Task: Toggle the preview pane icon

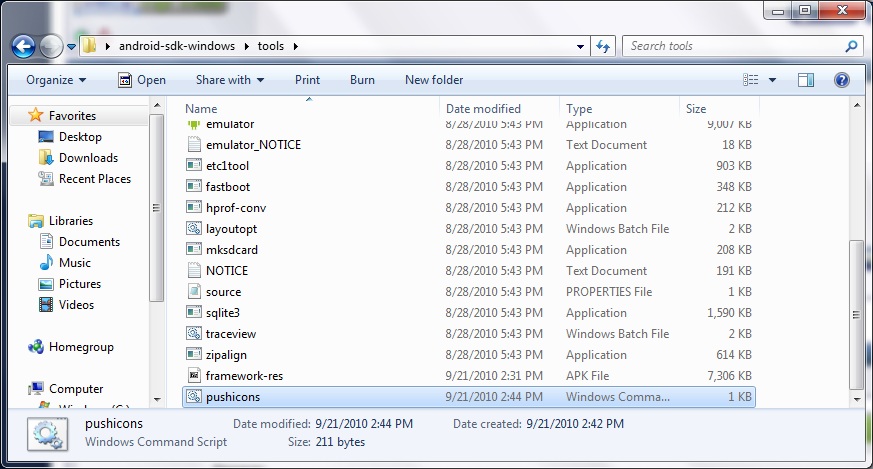Action: point(806,80)
